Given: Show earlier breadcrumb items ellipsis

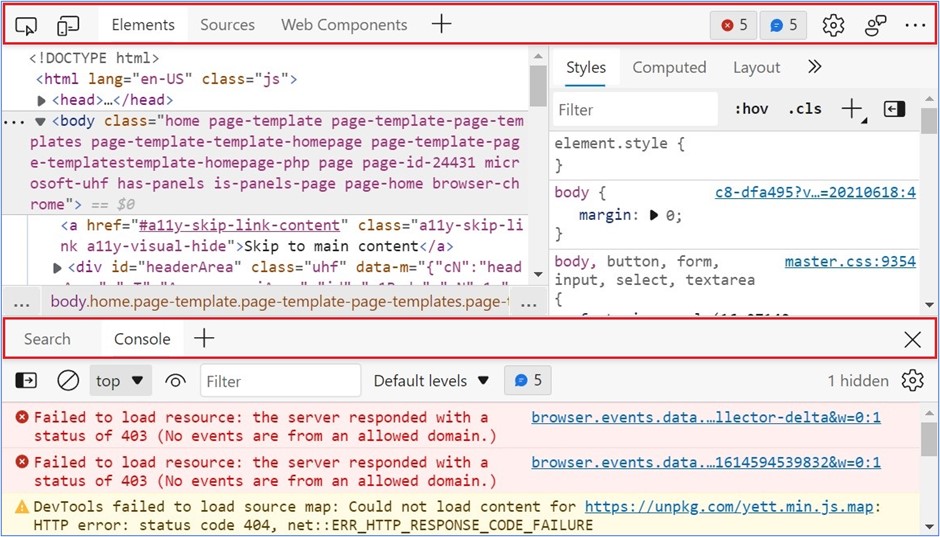Looking at the screenshot, I should pos(22,303).
